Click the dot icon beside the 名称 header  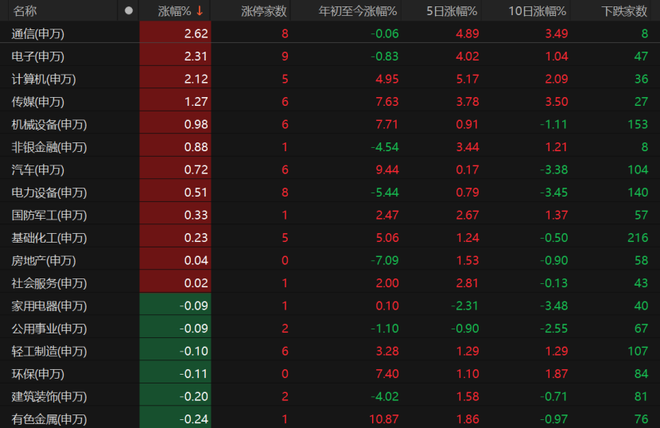coord(128,11)
